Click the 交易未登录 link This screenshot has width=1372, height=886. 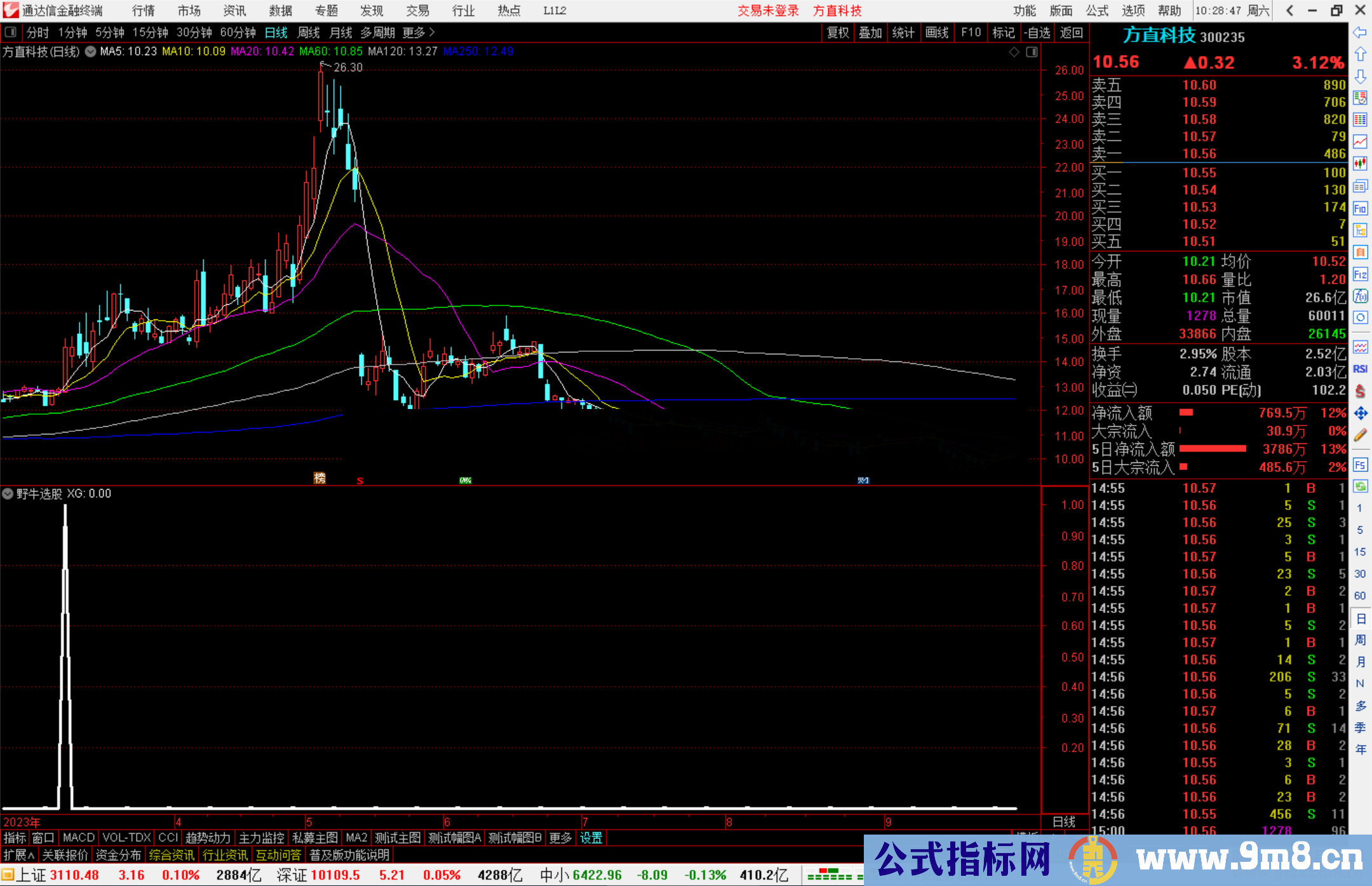pos(768,11)
